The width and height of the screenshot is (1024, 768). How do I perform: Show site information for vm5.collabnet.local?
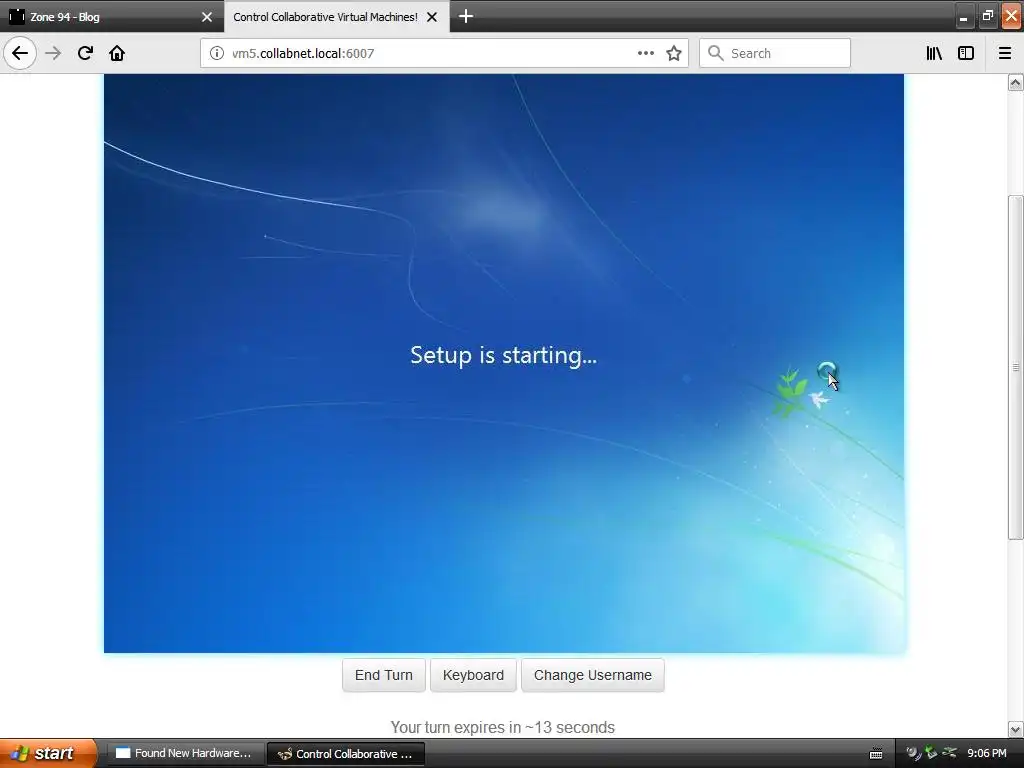click(216, 54)
